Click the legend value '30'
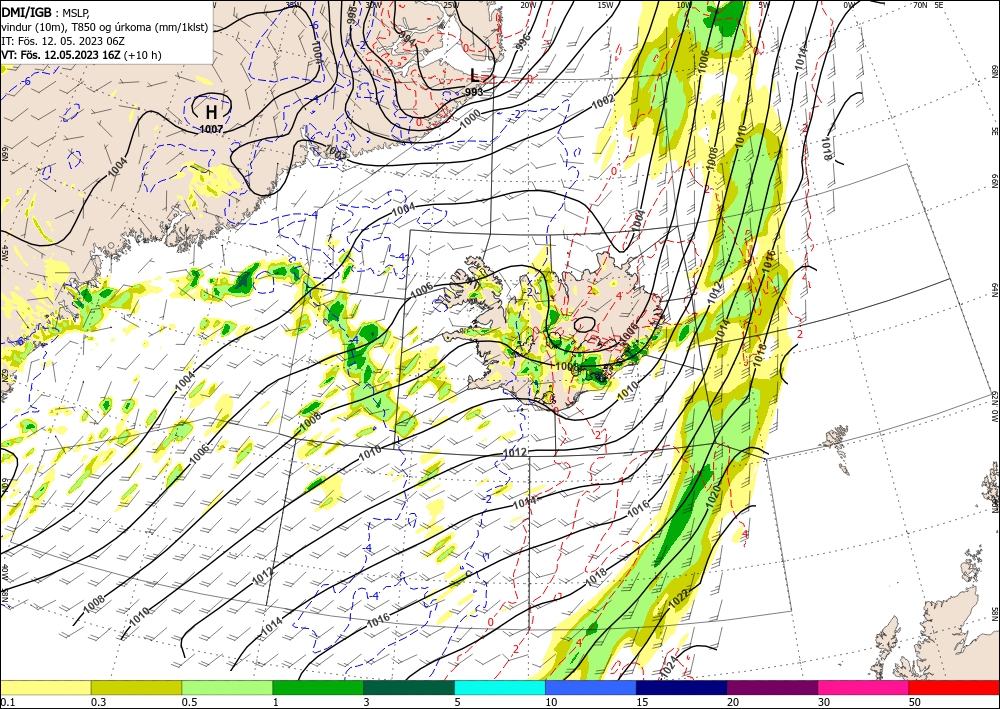This screenshot has width=1000, height=709. [823, 702]
